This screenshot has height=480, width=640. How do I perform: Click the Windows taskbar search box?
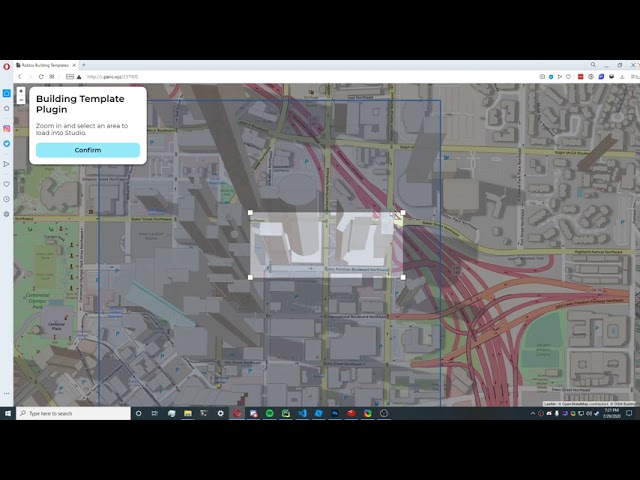[73, 413]
